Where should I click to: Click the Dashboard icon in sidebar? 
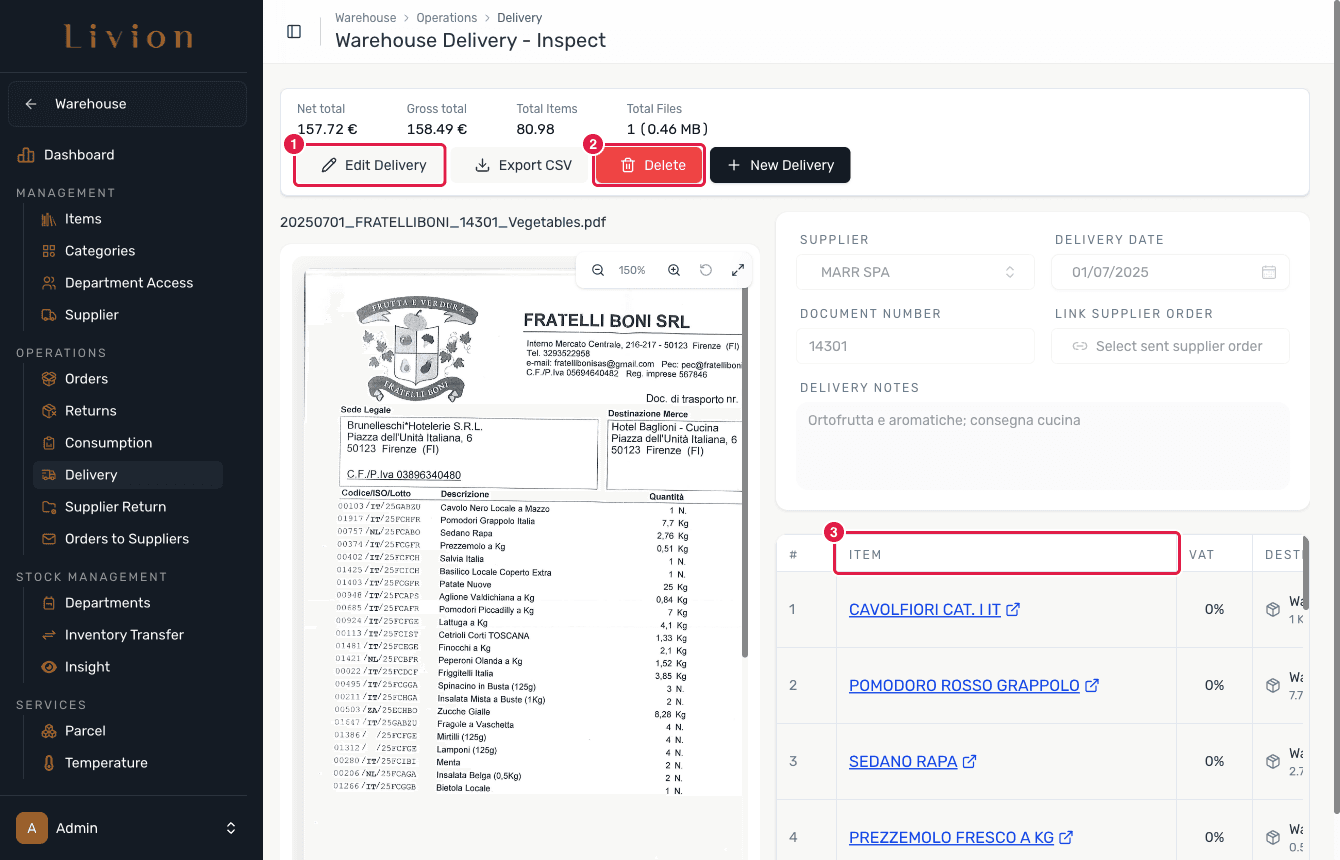tap(26, 155)
